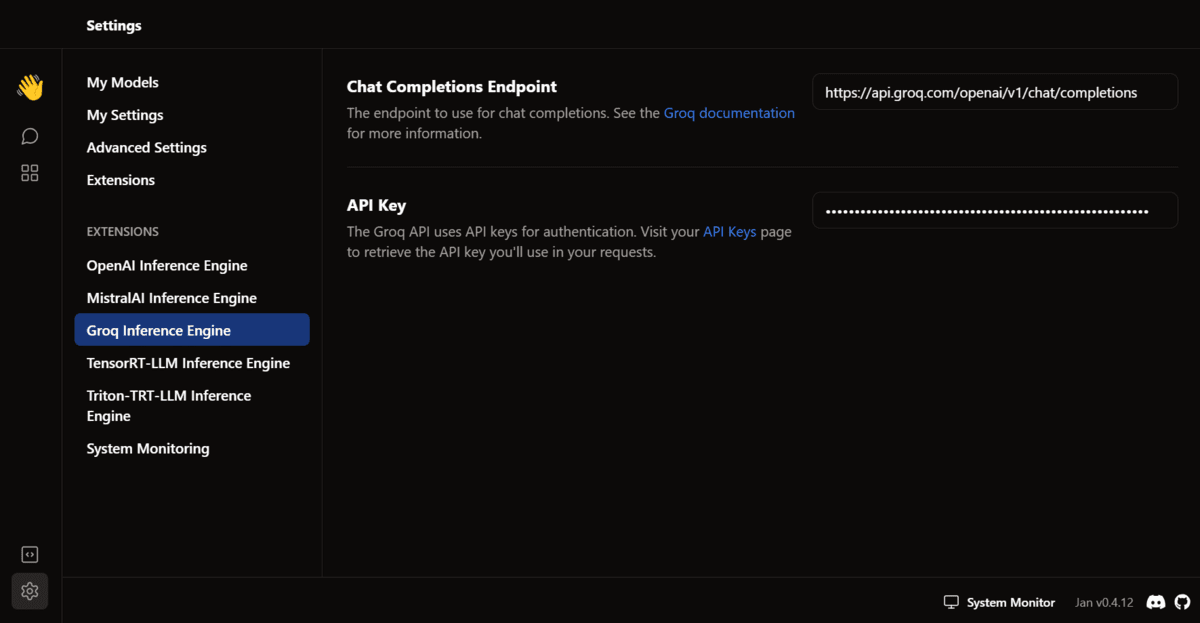Image resolution: width=1200 pixels, height=623 pixels.
Task: Select MistralAI Inference Engine
Action: click(x=172, y=298)
